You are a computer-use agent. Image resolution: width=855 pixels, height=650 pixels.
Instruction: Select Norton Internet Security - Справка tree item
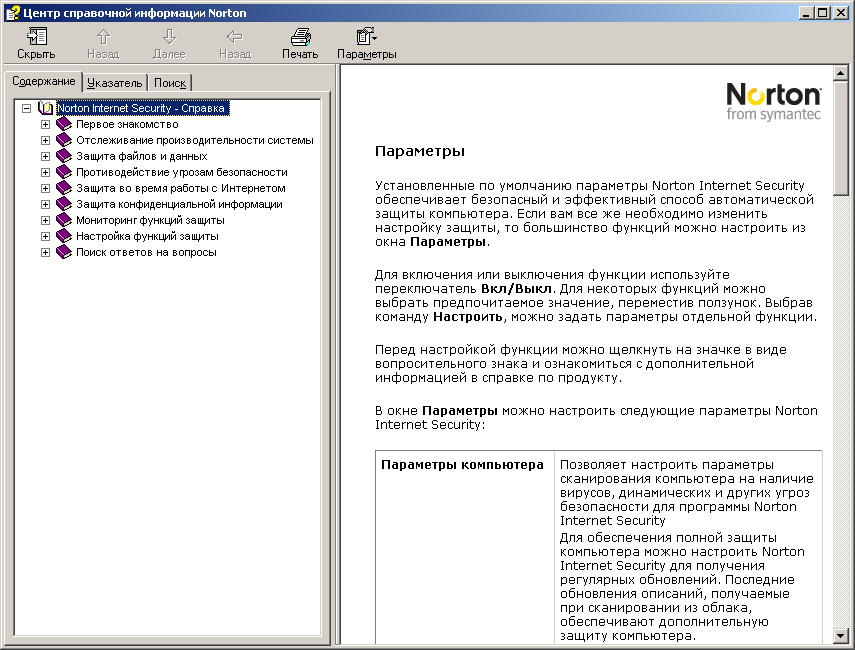click(x=141, y=108)
